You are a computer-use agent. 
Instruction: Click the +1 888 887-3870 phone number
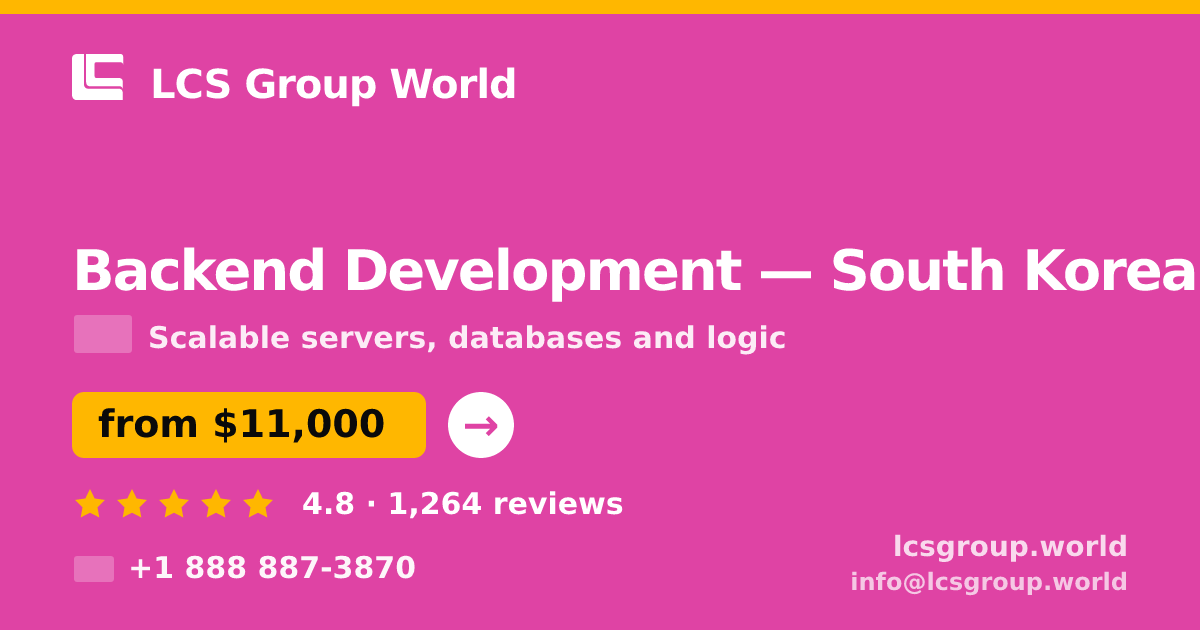pyautogui.click(x=272, y=568)
